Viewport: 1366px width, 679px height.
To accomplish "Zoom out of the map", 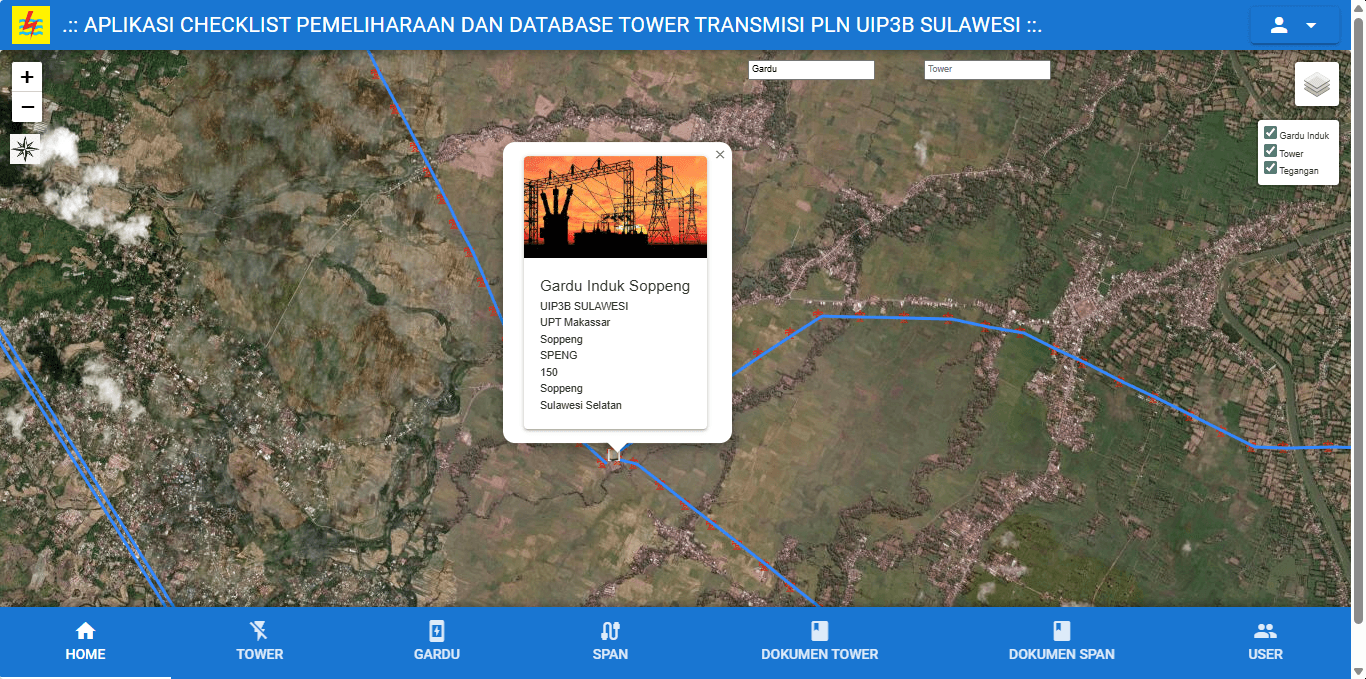I will tap(27, 107).
